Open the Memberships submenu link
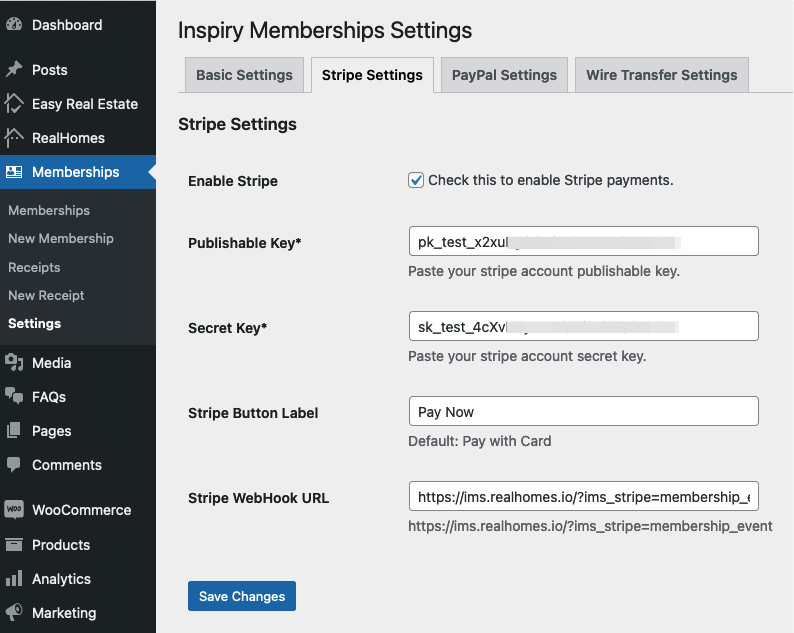This screenshot has height=633, width=794. [49, 210]
